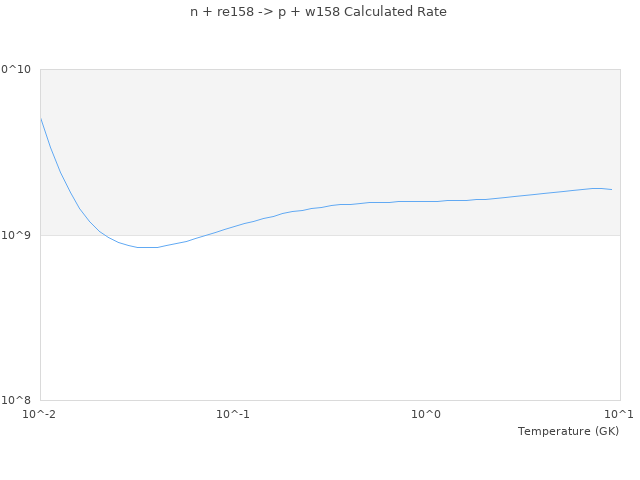Screen dimensions: 640x480
Task: Click the blue curve above the 10^-1 tick
Action: click(233, 226)
